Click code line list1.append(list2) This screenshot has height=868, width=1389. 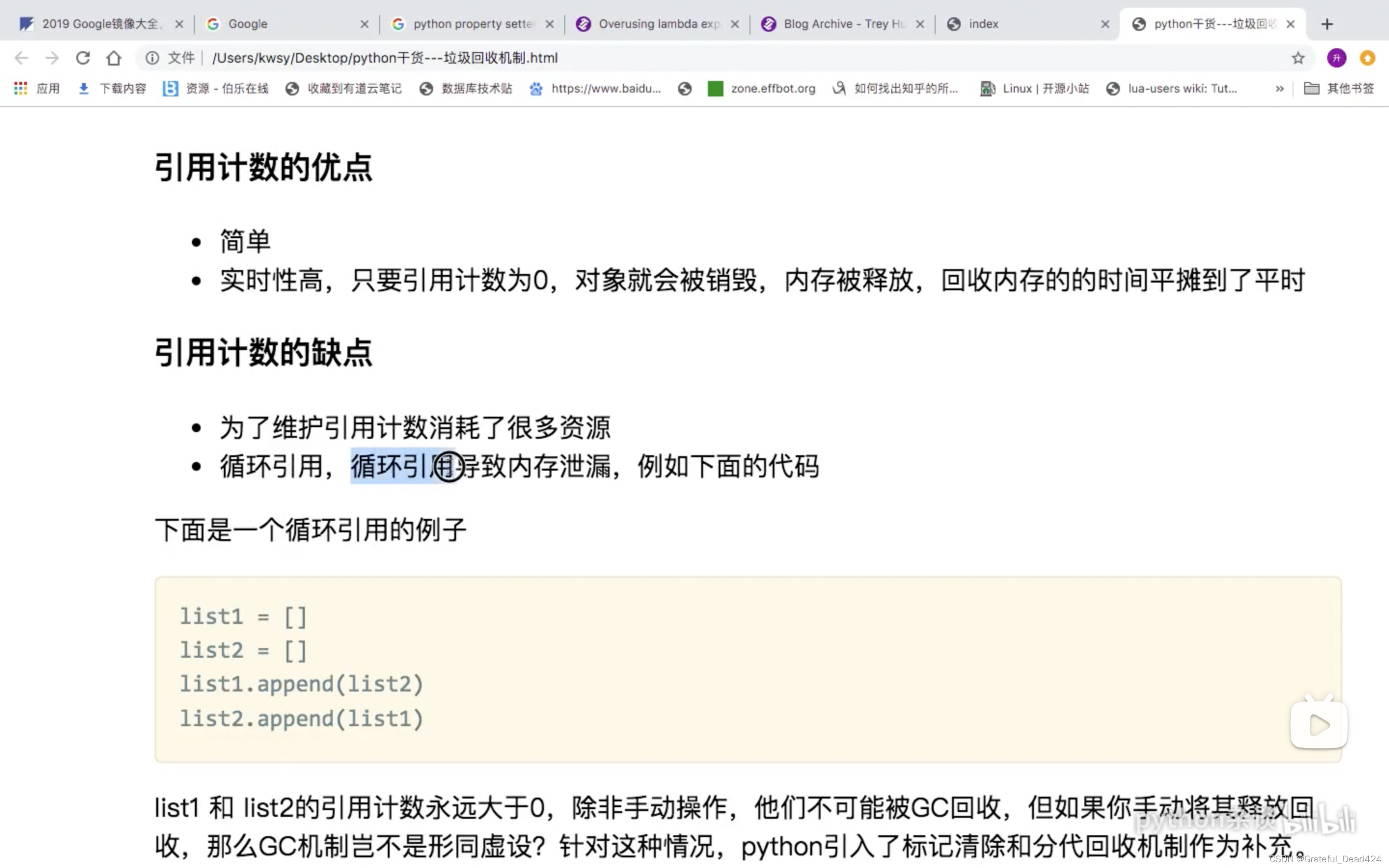301,684
